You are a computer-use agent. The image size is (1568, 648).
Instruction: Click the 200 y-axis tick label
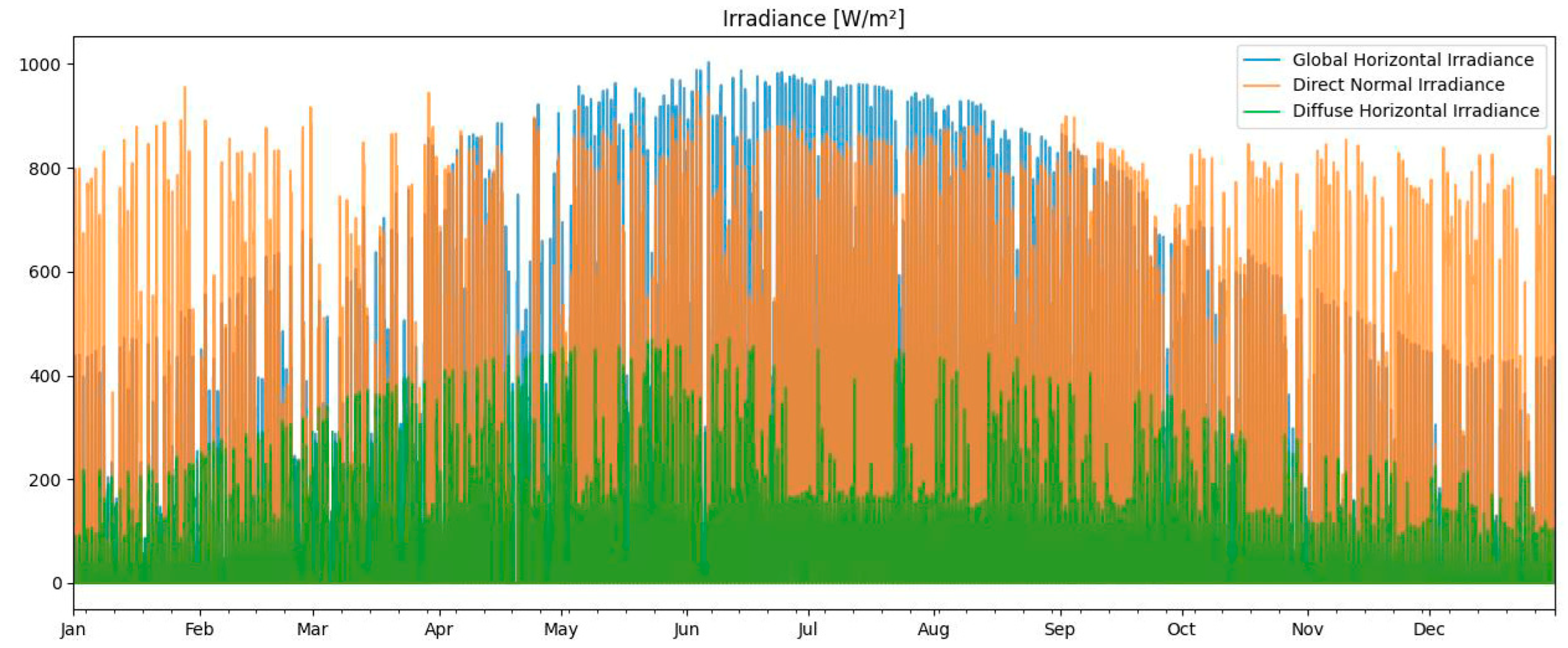point(45,480)
